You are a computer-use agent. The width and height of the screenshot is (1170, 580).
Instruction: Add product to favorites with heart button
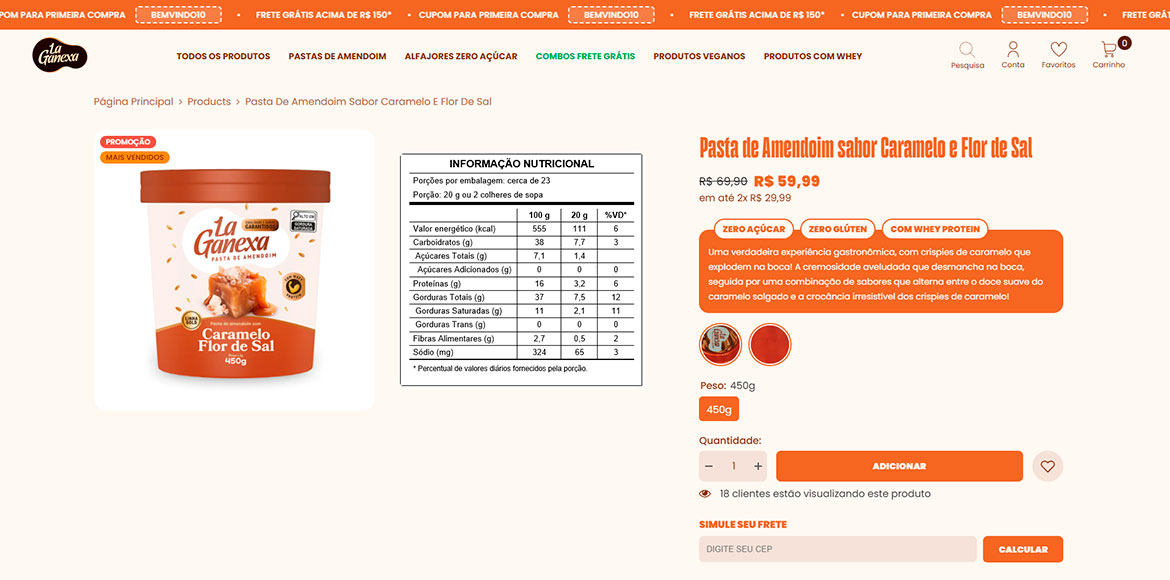1048,466
